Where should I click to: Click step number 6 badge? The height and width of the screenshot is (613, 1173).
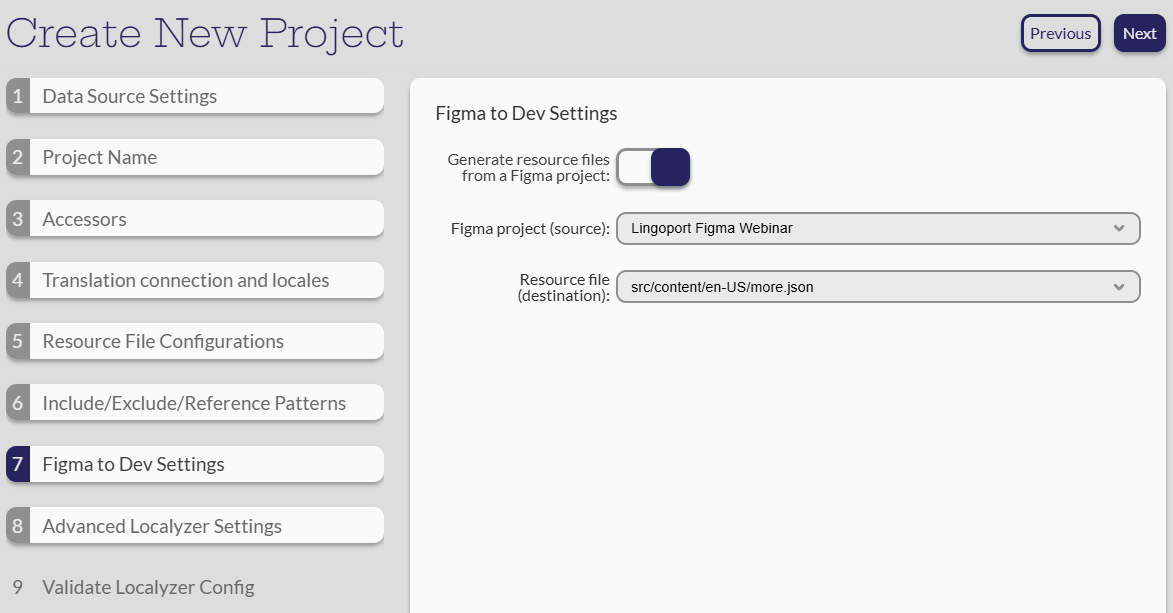(x=18, y=404)
